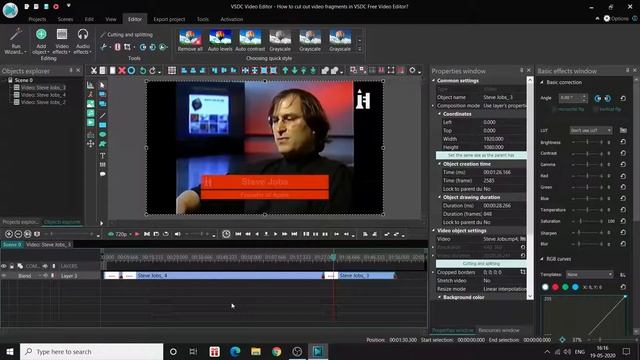
Task: Select the line drawing tool
Action: click(102, 116)
